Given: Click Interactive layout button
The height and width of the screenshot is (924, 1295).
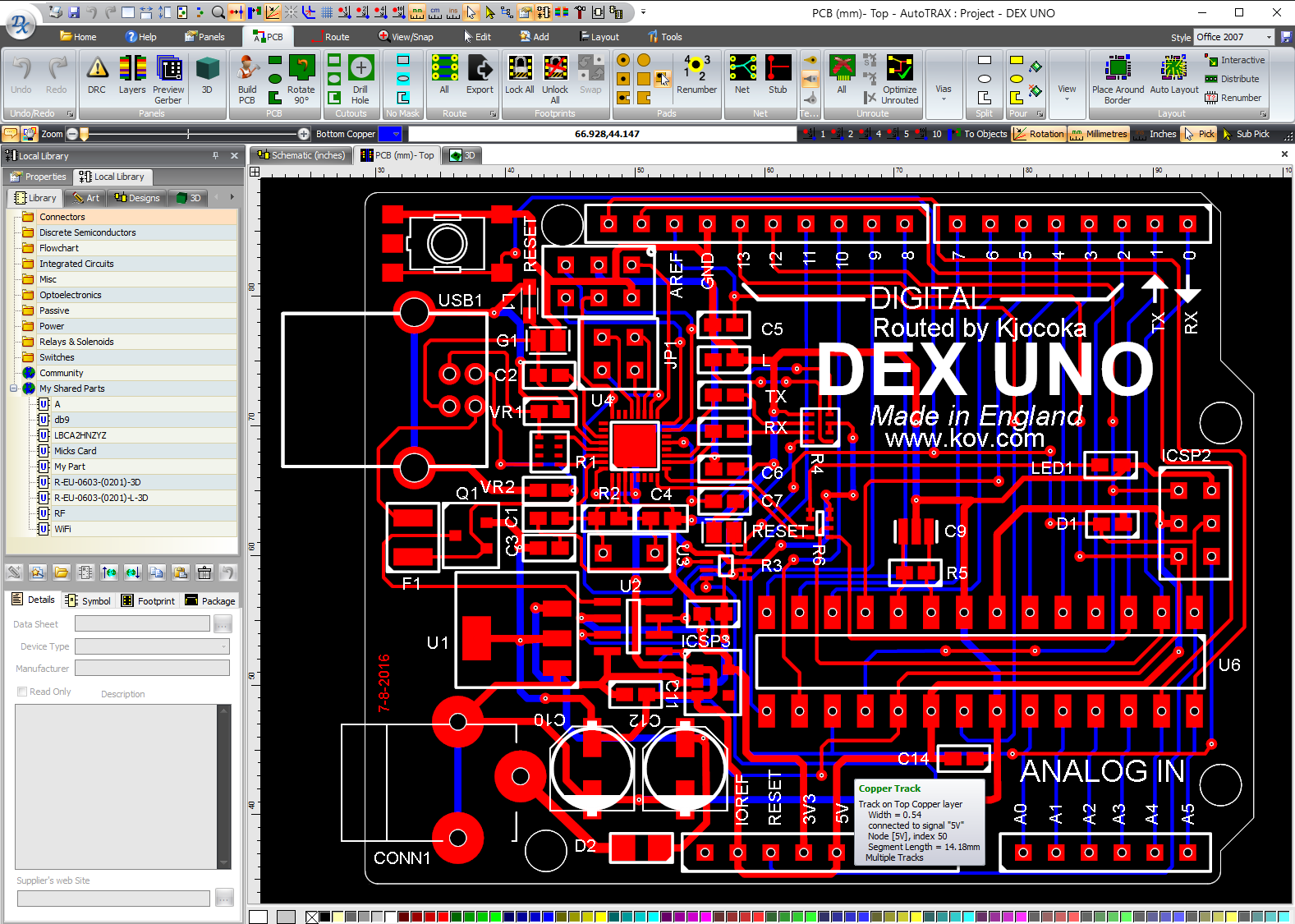Looking at the screenshot, I should click(x=1234, y=60).
